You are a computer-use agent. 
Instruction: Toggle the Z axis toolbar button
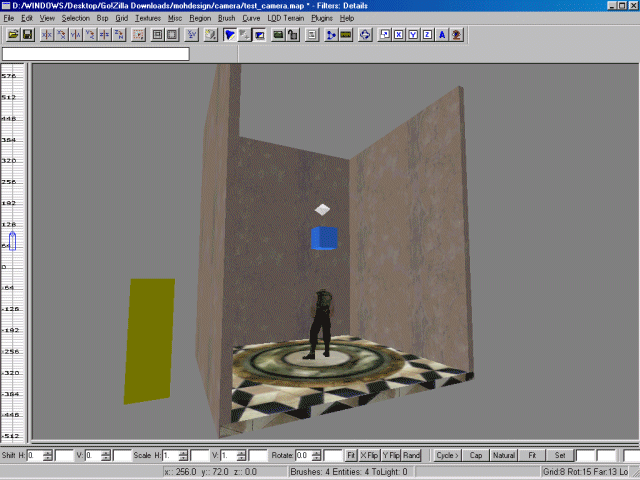(426, 35)
